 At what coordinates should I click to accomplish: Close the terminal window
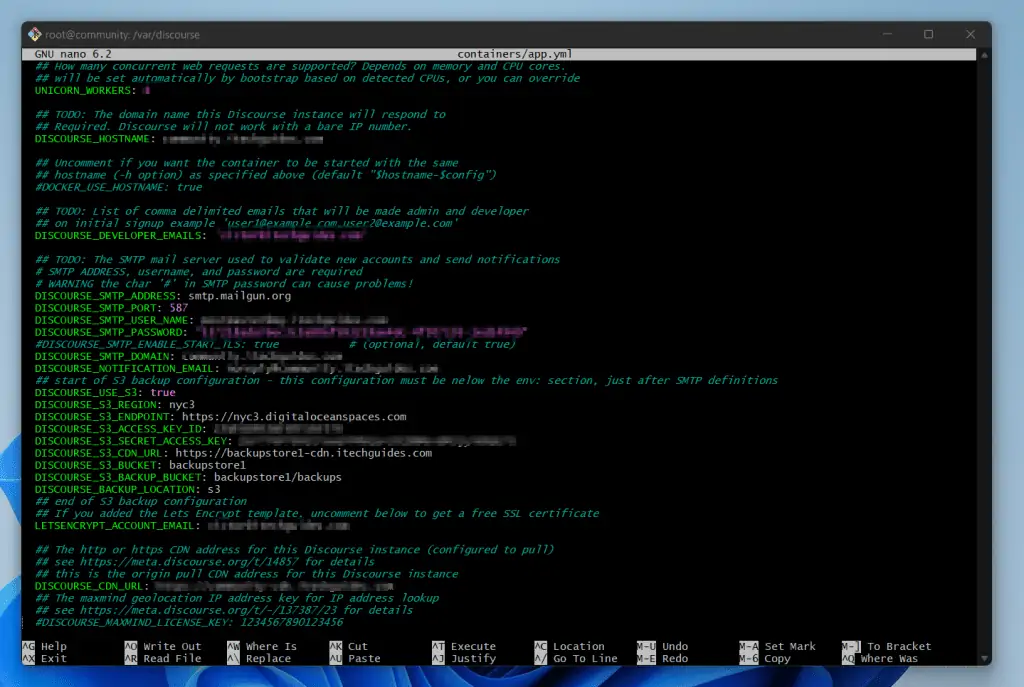[x=970, y=34]
